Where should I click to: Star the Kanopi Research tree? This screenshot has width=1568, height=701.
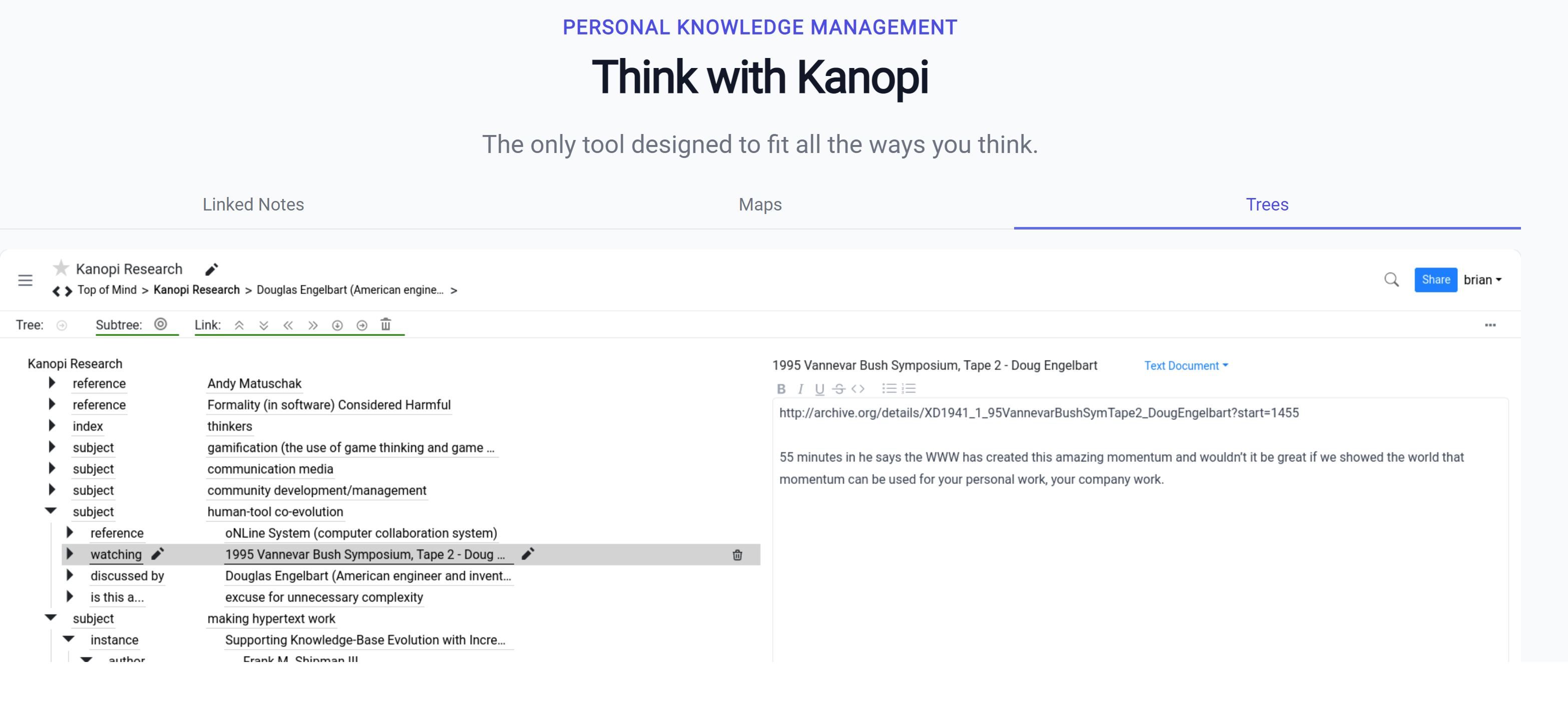(61, 267)
